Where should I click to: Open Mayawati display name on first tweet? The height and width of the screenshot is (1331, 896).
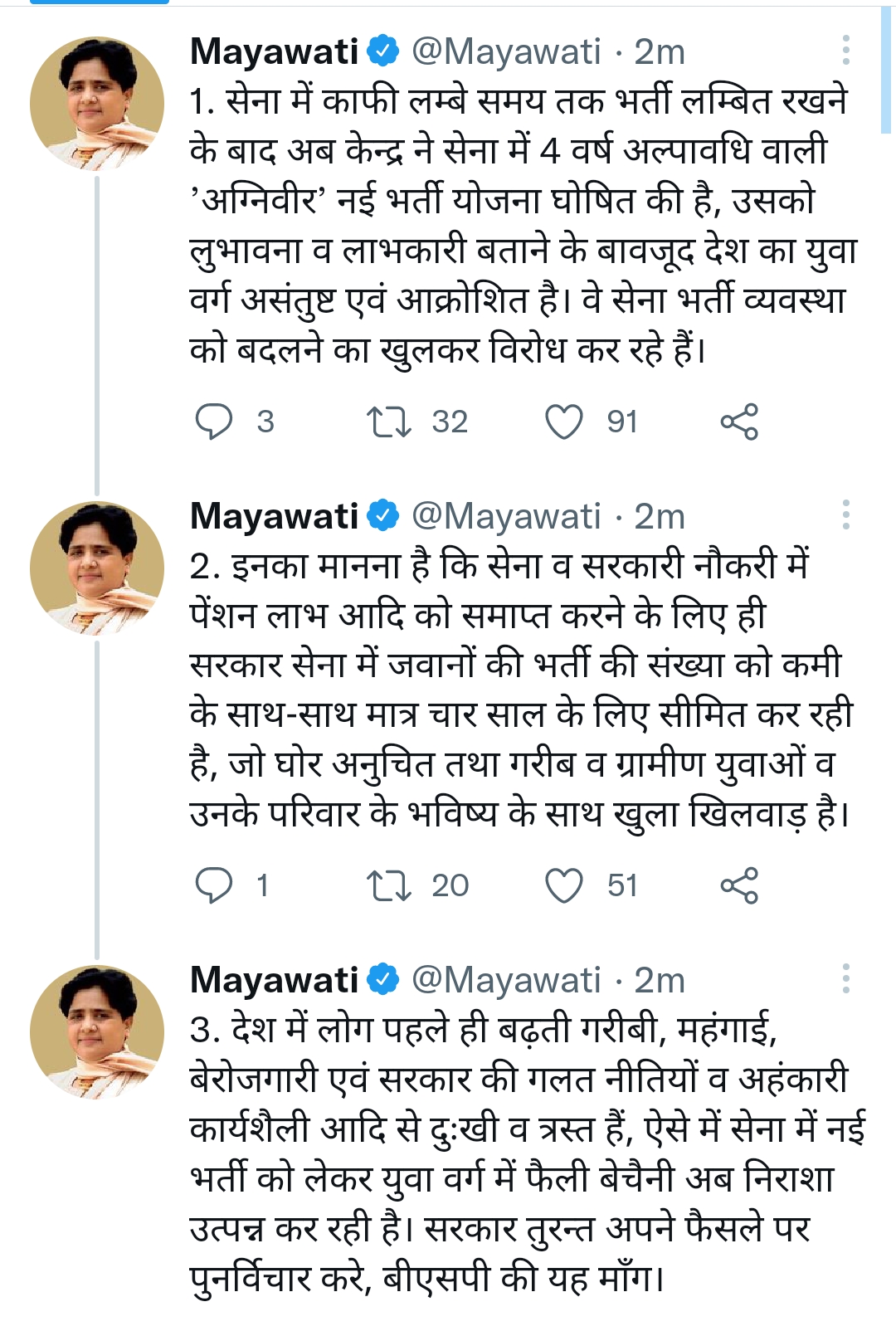coord(274,51)
